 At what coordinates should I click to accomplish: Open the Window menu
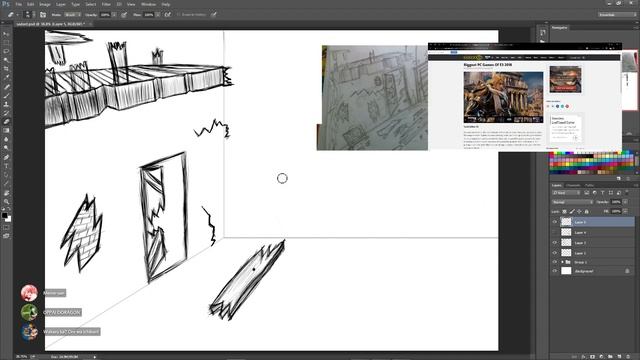tap(148, 4)
